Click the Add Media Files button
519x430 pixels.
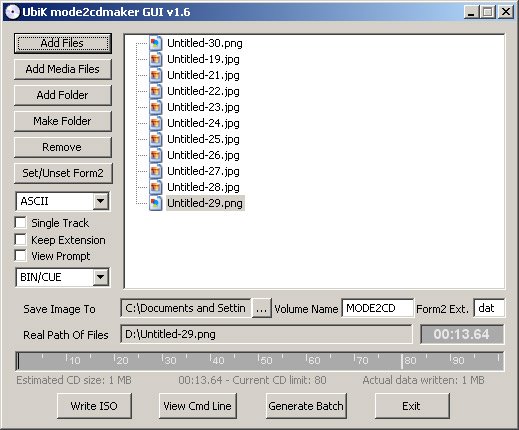[63, 69]
